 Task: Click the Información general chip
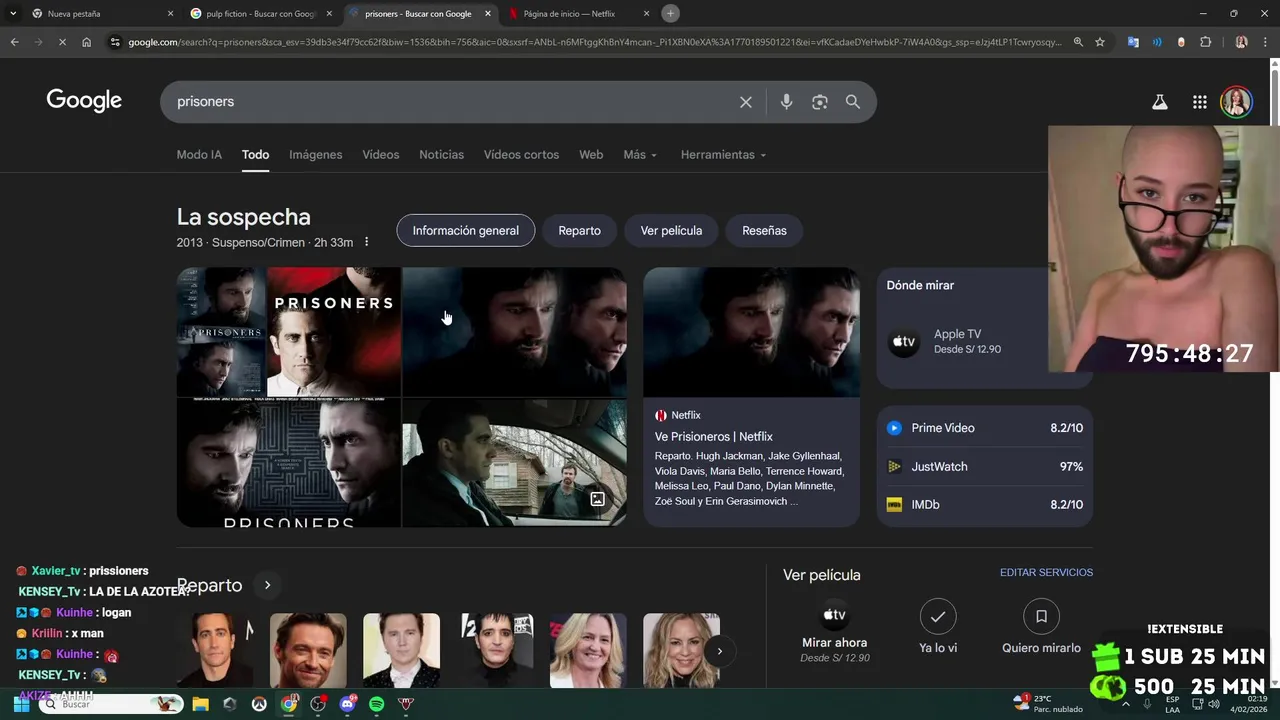click(465, 231)
